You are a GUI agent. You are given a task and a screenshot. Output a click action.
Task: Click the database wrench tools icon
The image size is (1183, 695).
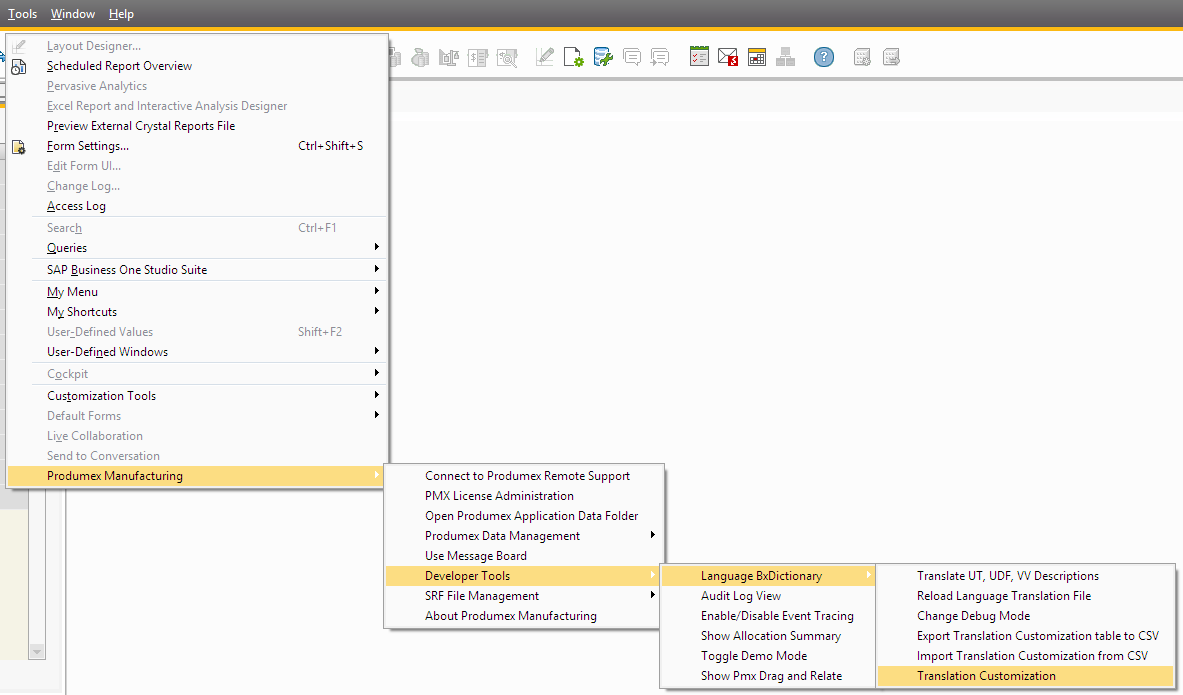(x=603, y=57)
